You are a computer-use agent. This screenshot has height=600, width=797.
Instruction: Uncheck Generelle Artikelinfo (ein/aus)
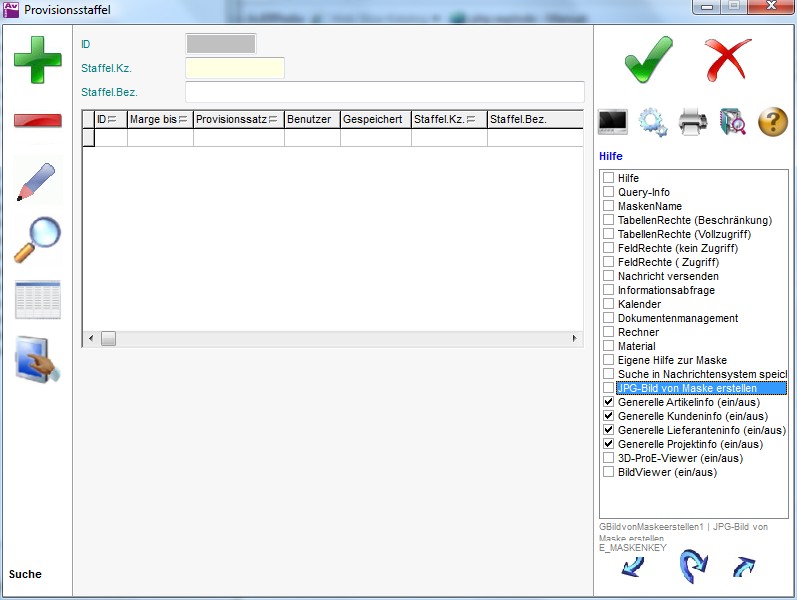tap(608, 402)
